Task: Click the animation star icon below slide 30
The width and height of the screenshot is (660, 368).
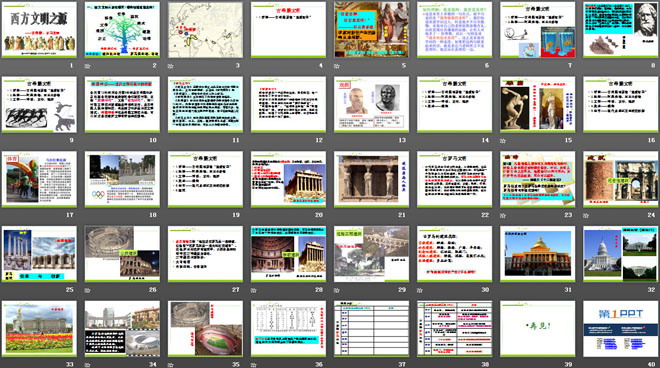Action: point(420,290)
